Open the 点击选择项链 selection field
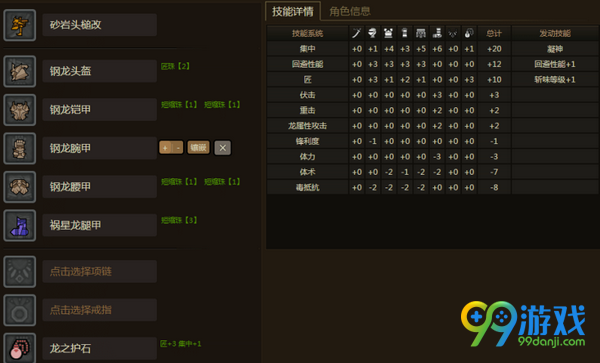The image size is (600, 363). click(99, 272)
